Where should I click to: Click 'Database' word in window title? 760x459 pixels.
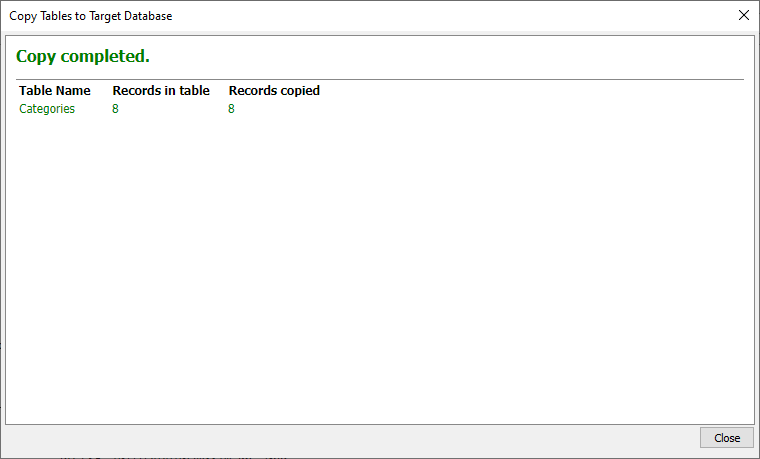click(x=148, y=16)
